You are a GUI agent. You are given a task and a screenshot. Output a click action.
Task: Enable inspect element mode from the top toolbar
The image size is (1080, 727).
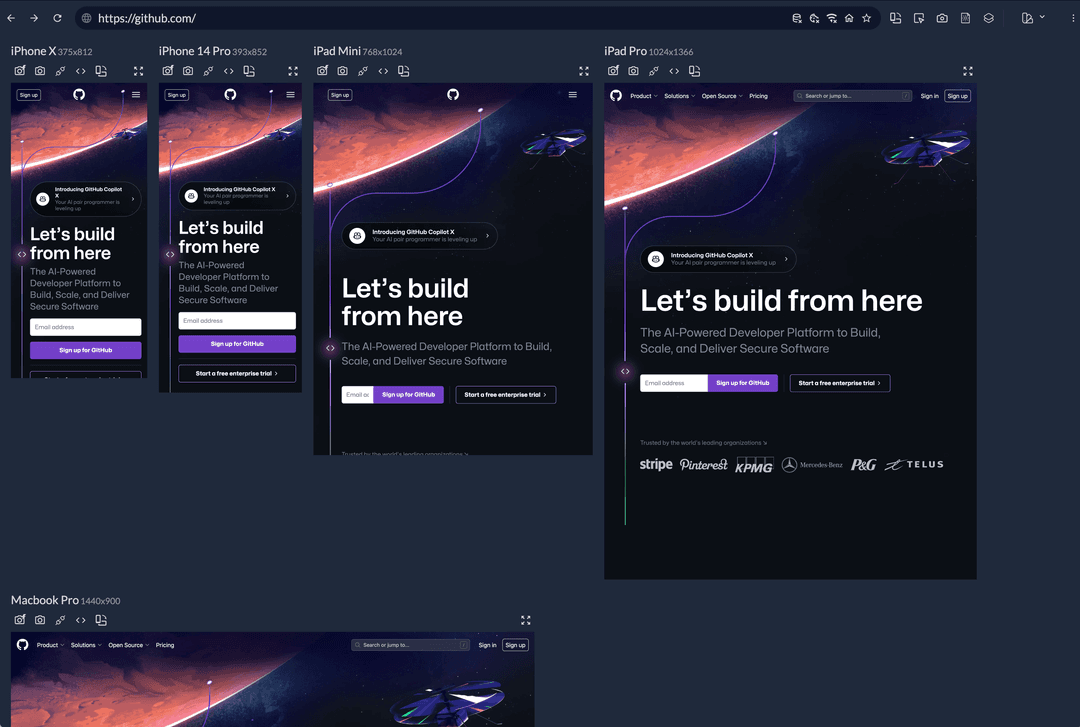point(917,17)
